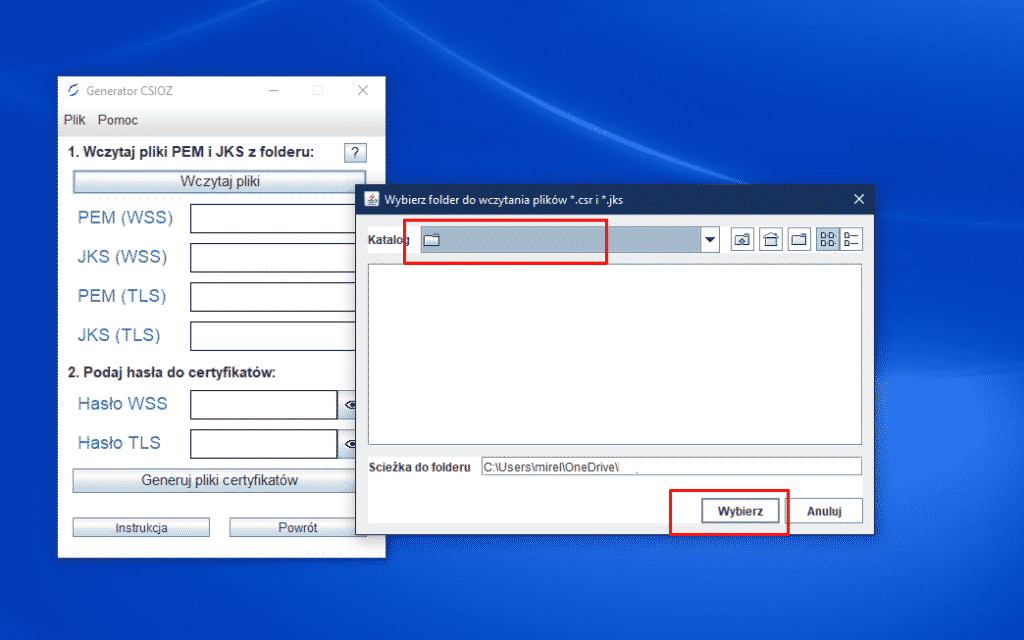Show Hasło WSS password with eye icon
1024x640 pixels.
pyautogui.click(x=347, y=405)
